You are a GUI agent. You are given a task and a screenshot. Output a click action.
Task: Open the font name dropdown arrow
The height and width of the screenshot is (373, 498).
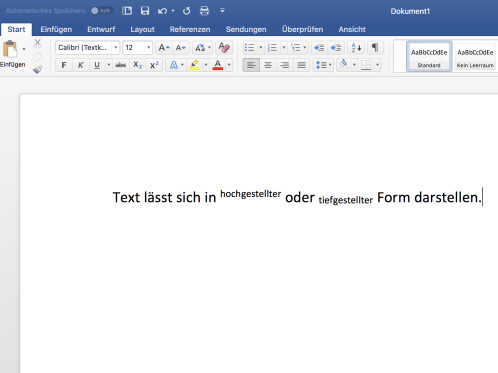(x=116, y=48)
